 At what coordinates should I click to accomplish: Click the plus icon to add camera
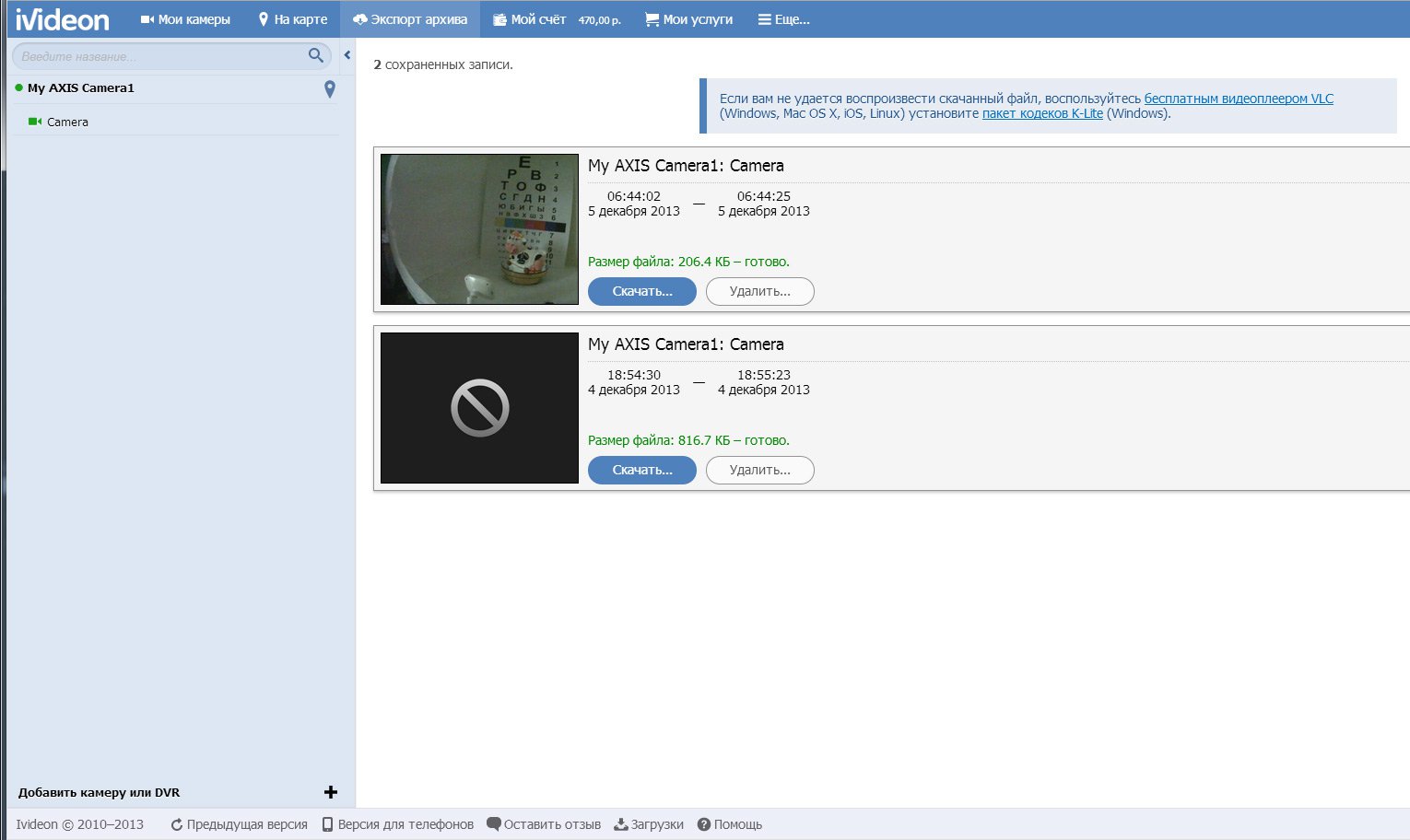[x=331, y=792]
